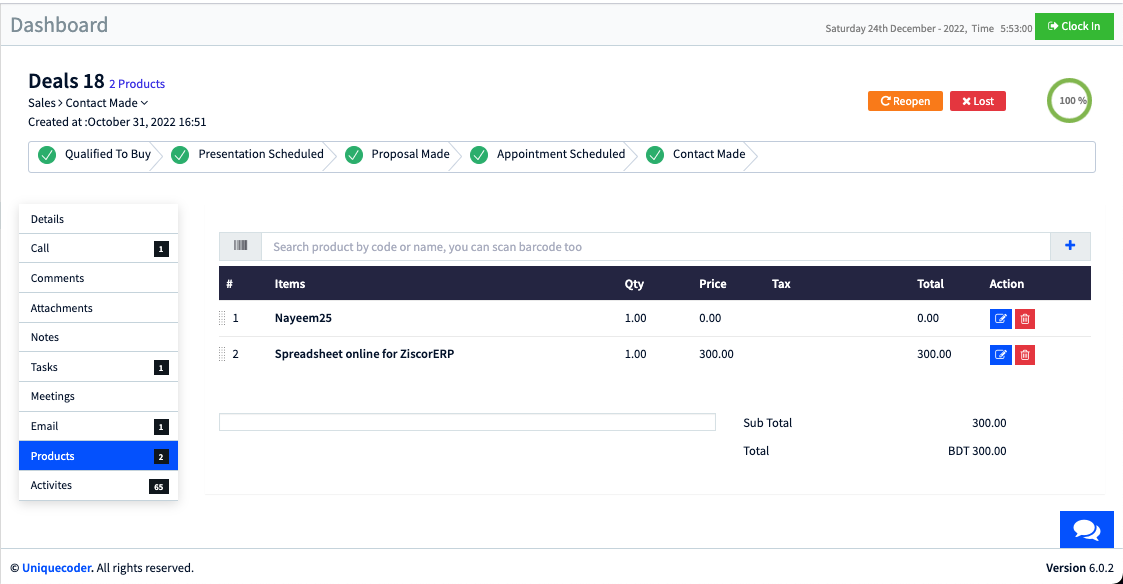Click the barcode scan icon
This screenshot has width=1123, height=584.
point(240,246)
